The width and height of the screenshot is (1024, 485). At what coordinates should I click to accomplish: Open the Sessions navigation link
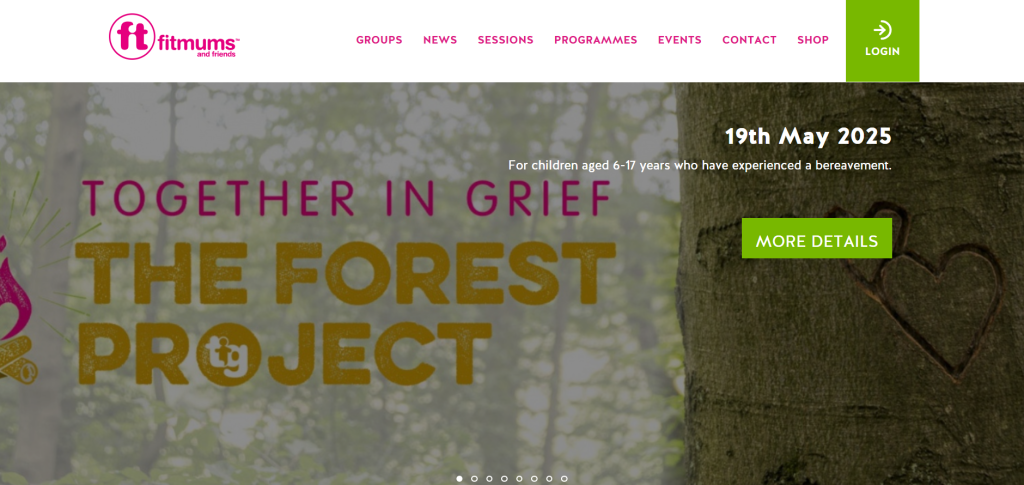(x=505, y=40)
